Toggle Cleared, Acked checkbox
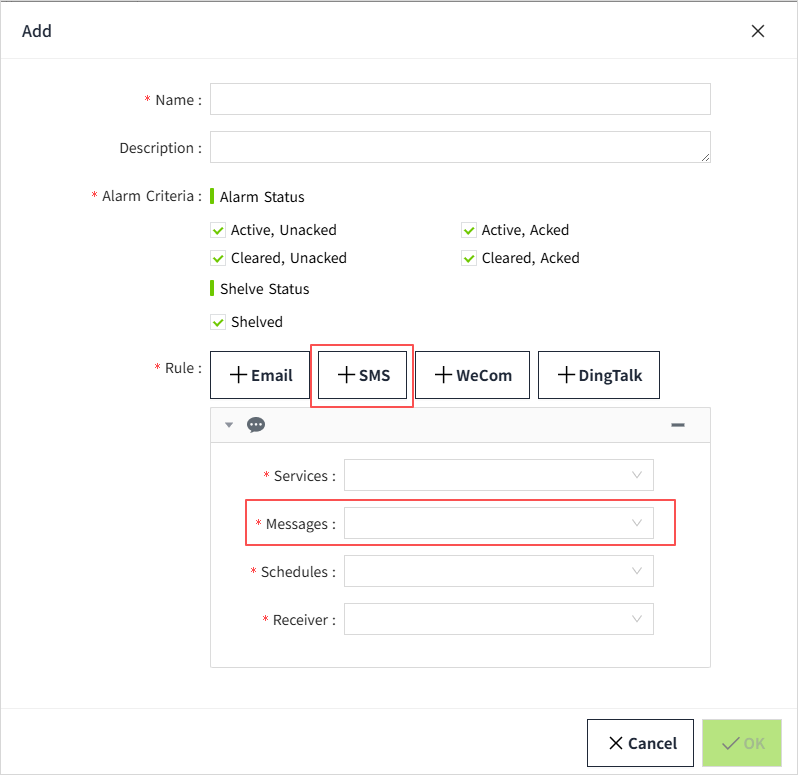 pos(469,258)
